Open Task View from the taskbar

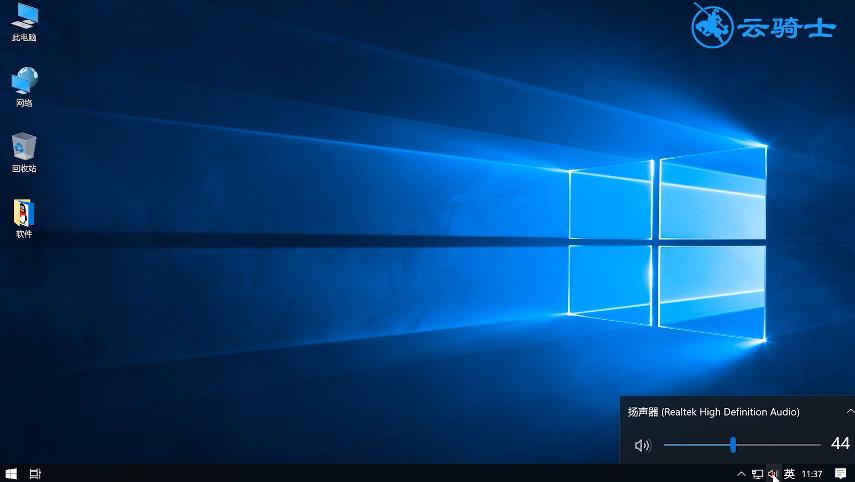coord(35,474)
